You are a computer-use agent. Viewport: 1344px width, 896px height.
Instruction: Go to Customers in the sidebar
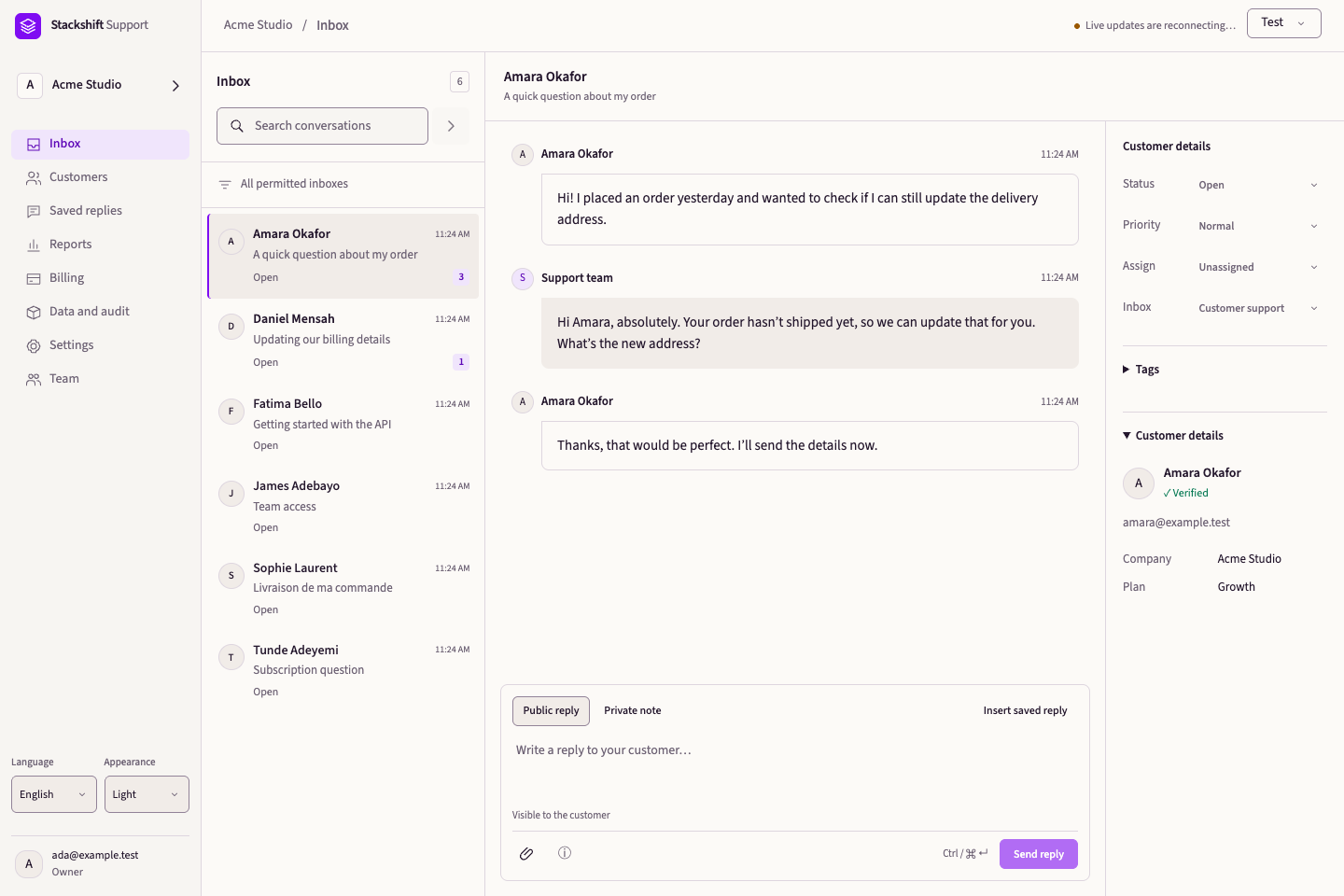coord(100,177)
